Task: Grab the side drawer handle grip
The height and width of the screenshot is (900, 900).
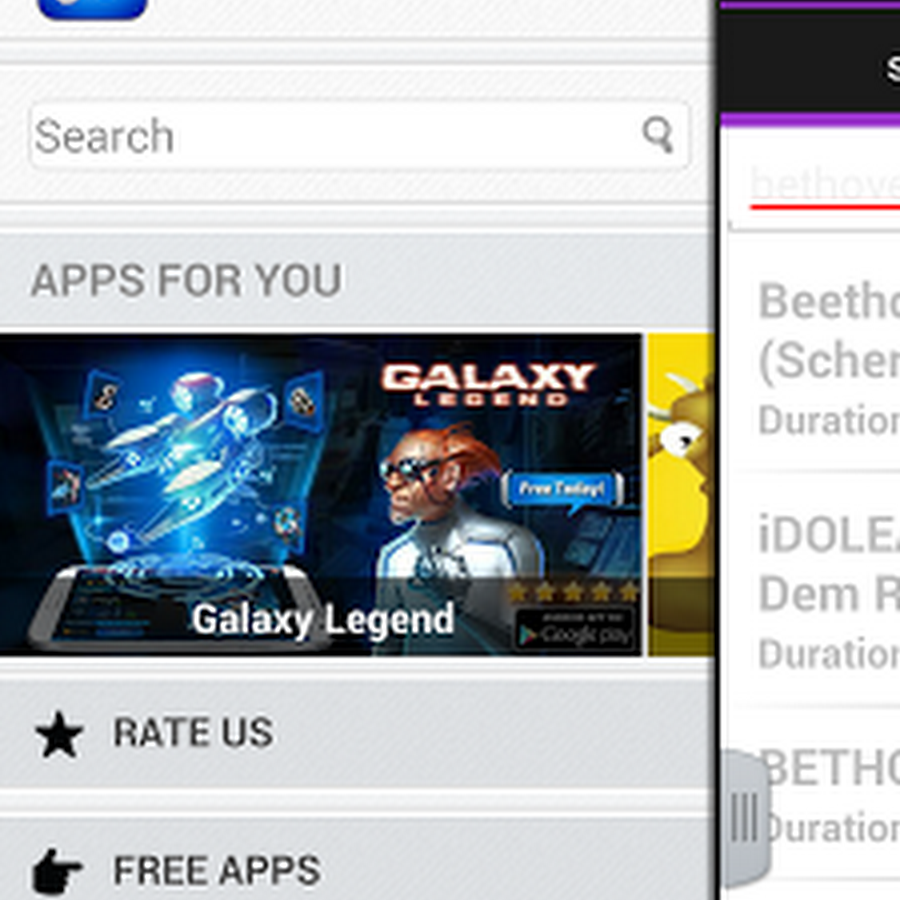Action: (x=745, y=817)
